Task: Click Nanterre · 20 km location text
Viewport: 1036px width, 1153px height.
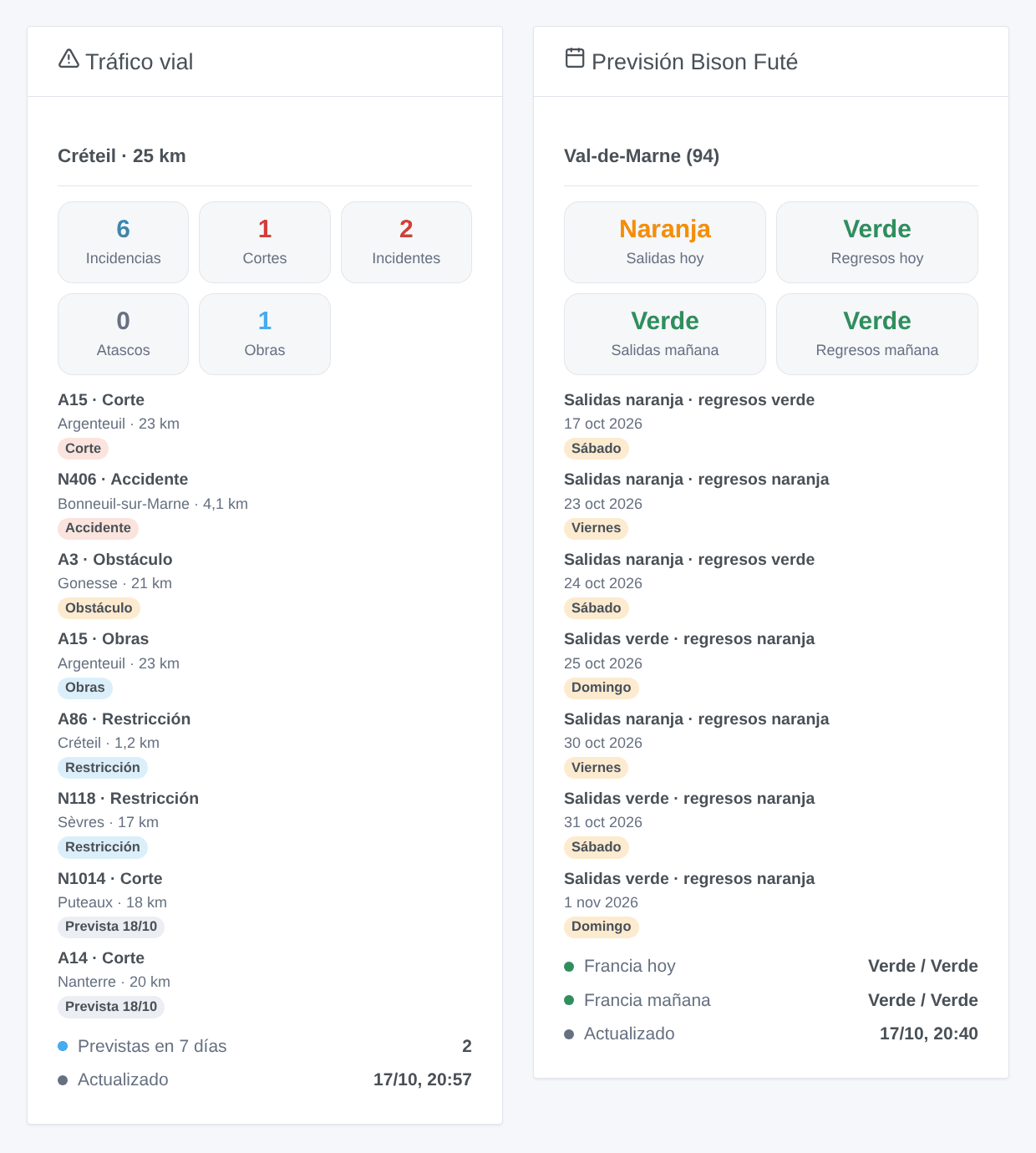Action: point(114,982)
